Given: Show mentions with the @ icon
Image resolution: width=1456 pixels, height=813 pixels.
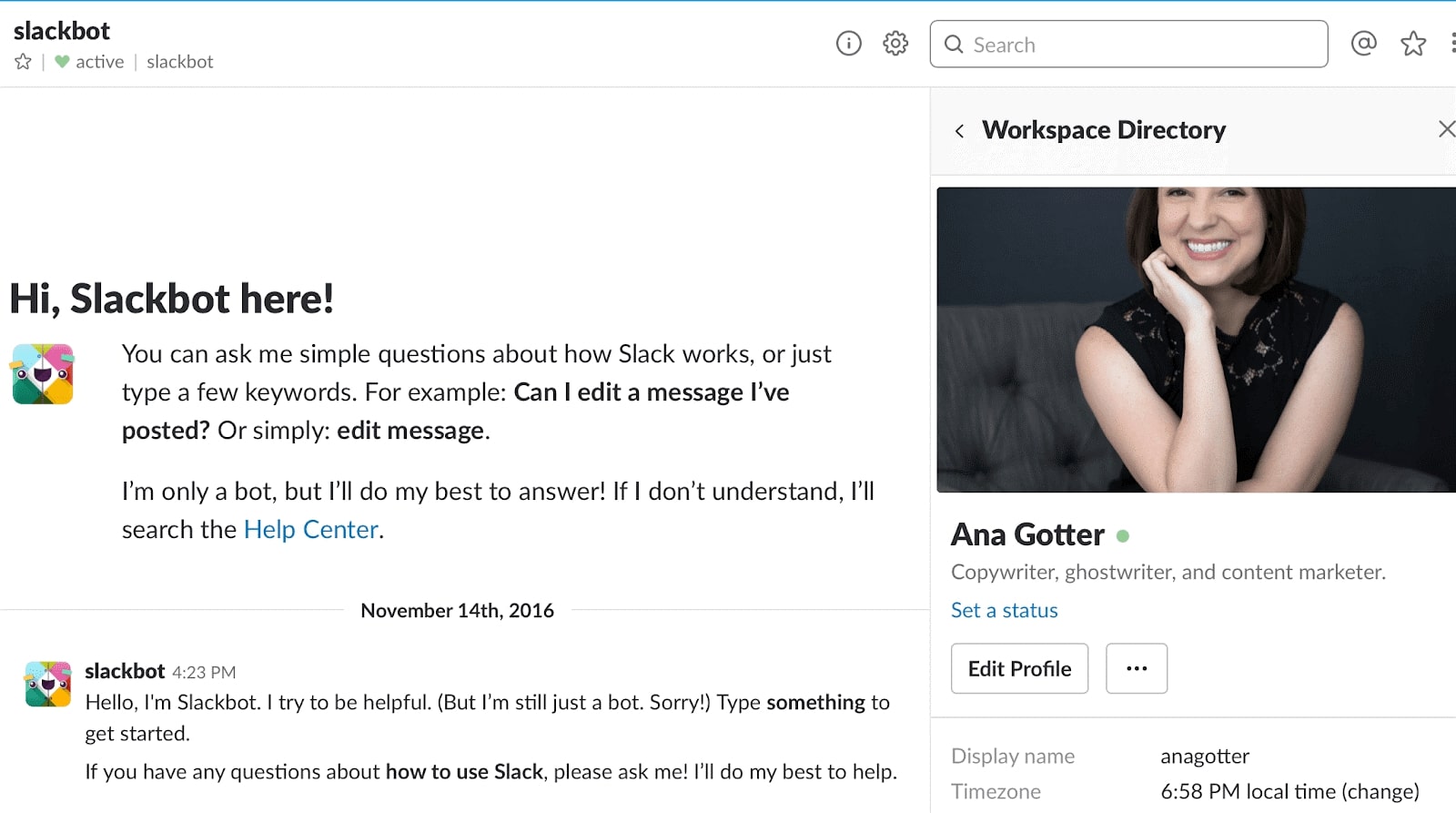Looking at the screenshot, I should (1363, 43).
